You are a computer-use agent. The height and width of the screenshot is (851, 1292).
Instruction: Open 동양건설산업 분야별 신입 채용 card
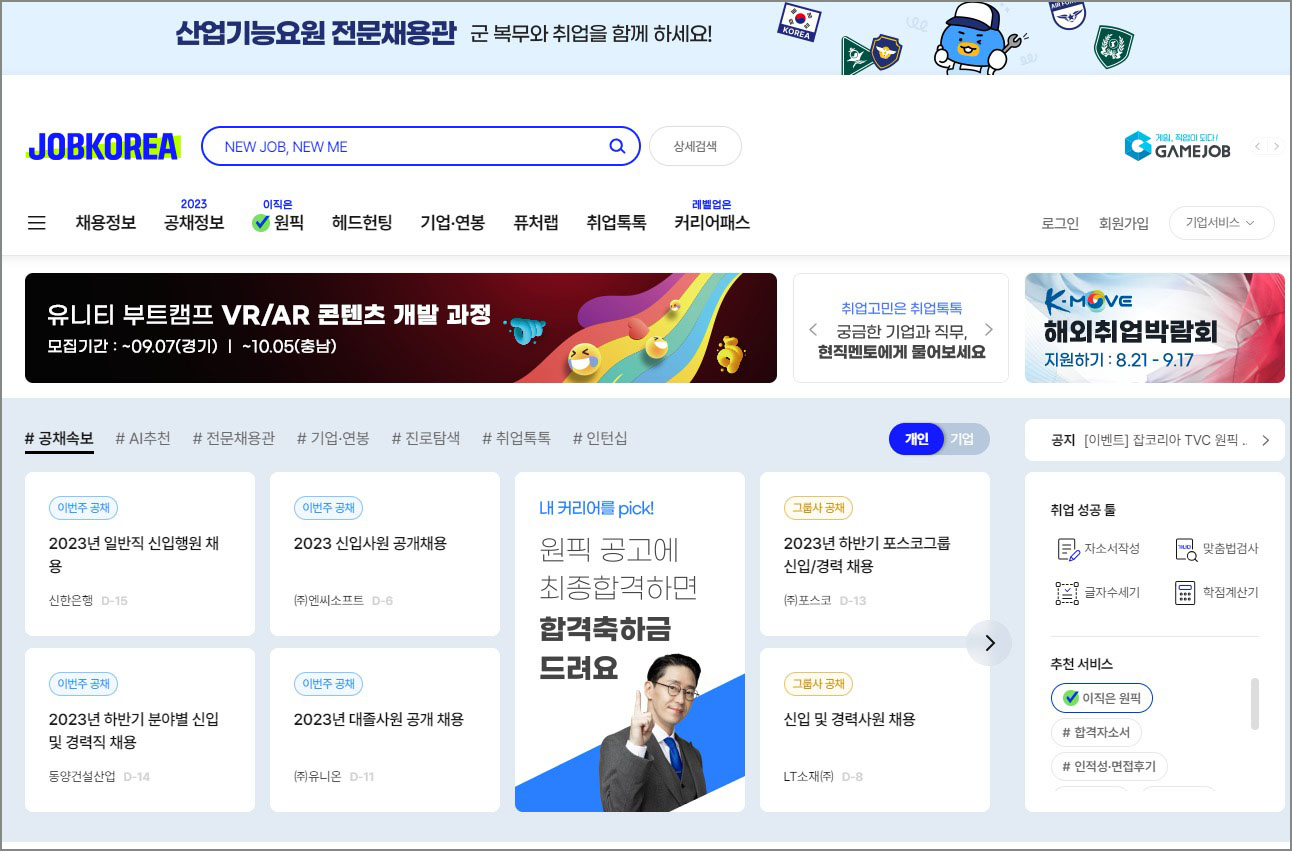[x=140, y=730]
